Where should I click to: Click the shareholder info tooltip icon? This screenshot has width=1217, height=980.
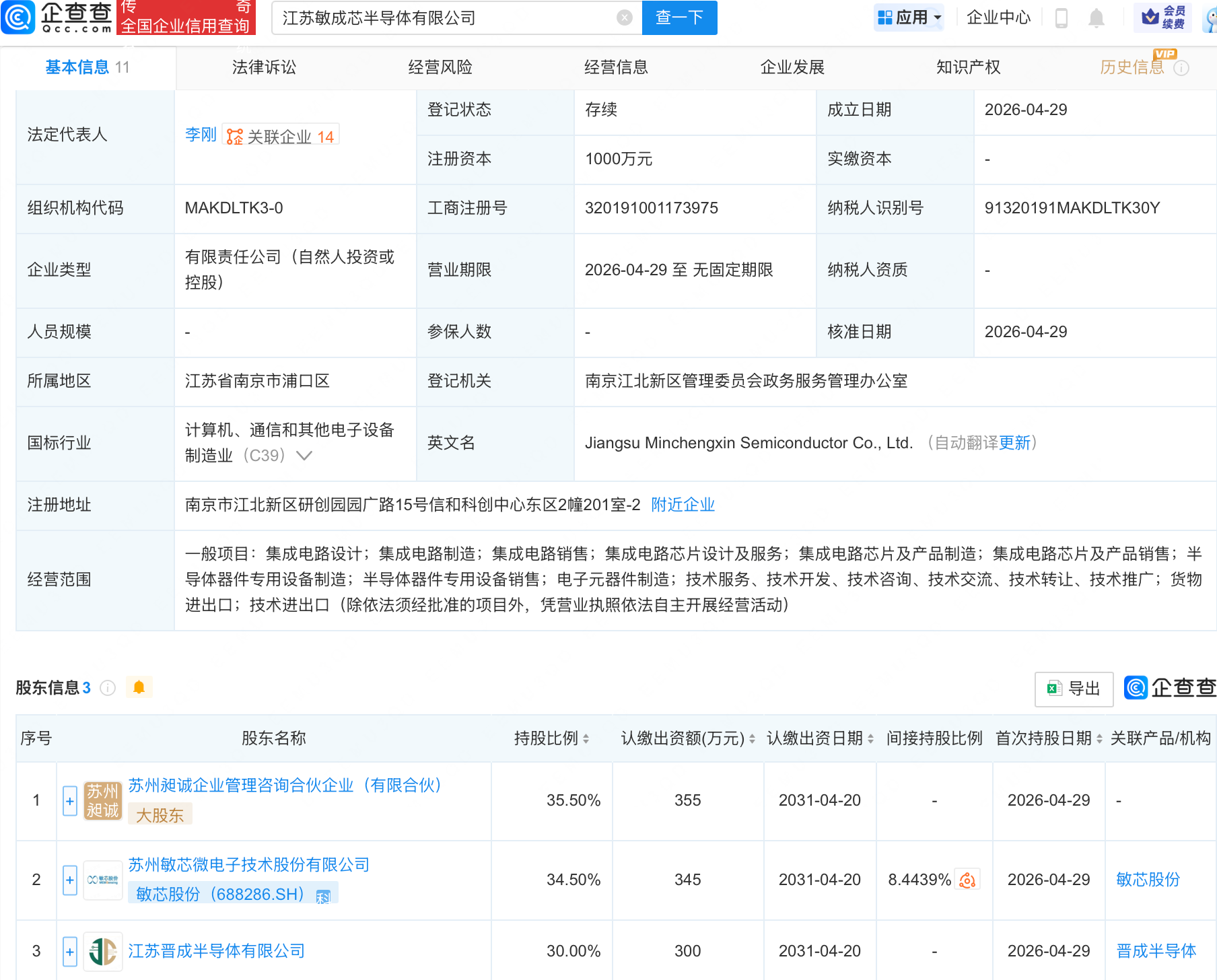[x=108, y=688]
